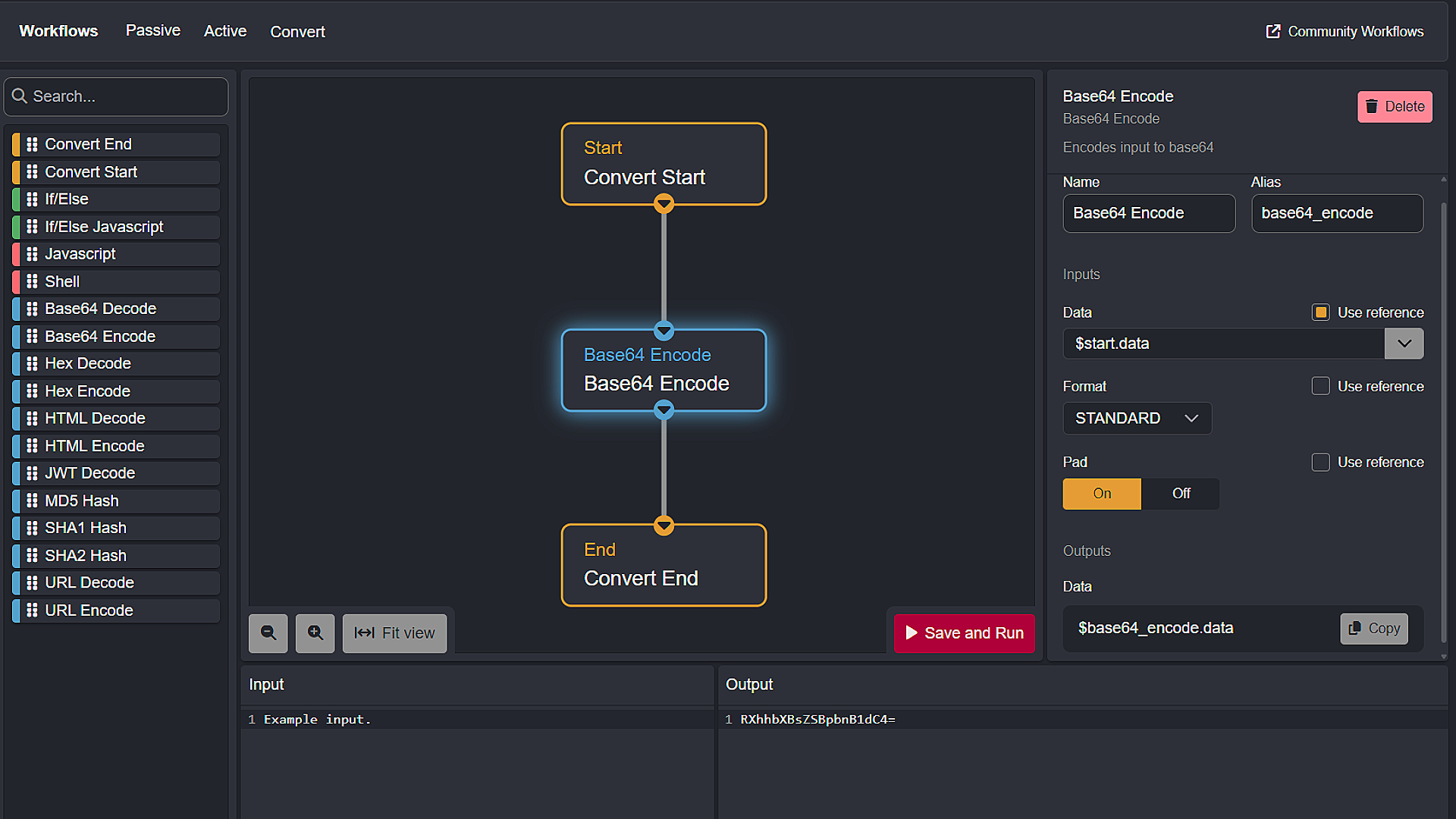This screenshot has height=819, width=1456.
Task: Switch to the Active workflows tab
Action: 225,31
